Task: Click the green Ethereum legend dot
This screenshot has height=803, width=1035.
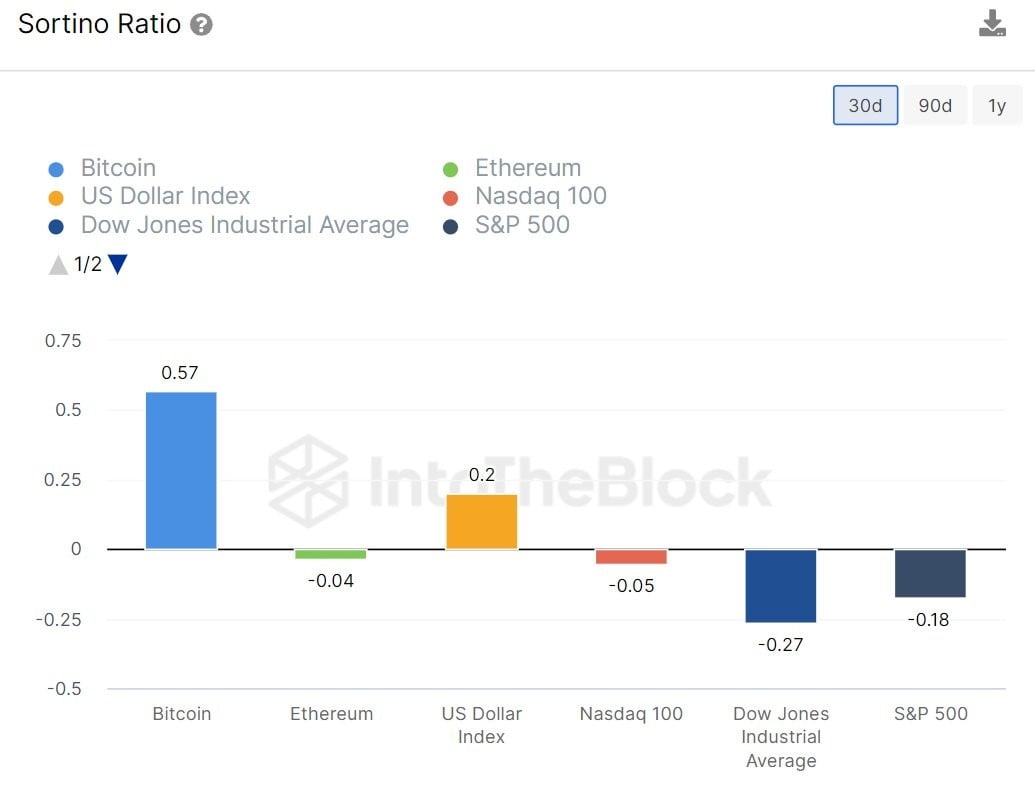Action: pos(450,170)
